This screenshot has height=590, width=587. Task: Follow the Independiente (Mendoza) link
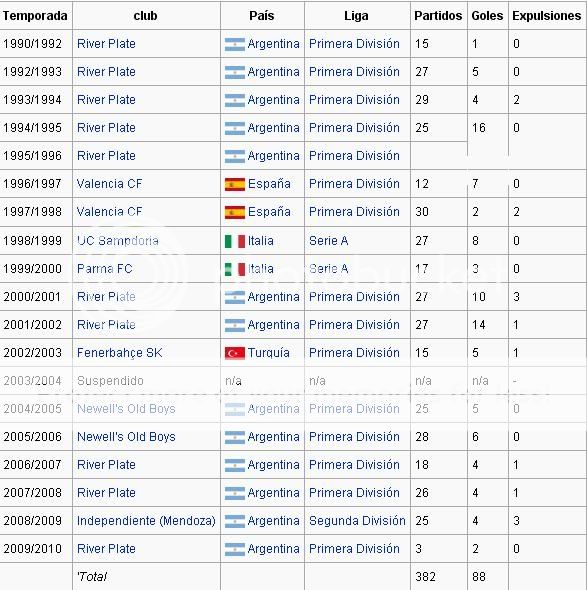tap(146, 521)
